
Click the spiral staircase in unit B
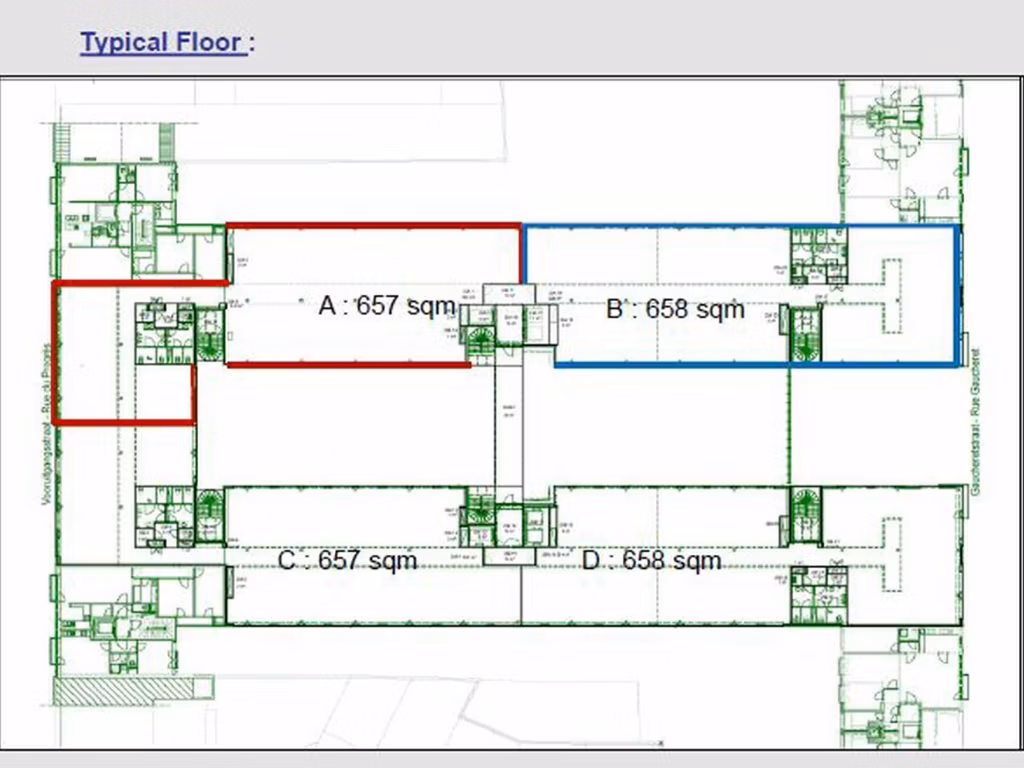[805, 334]
